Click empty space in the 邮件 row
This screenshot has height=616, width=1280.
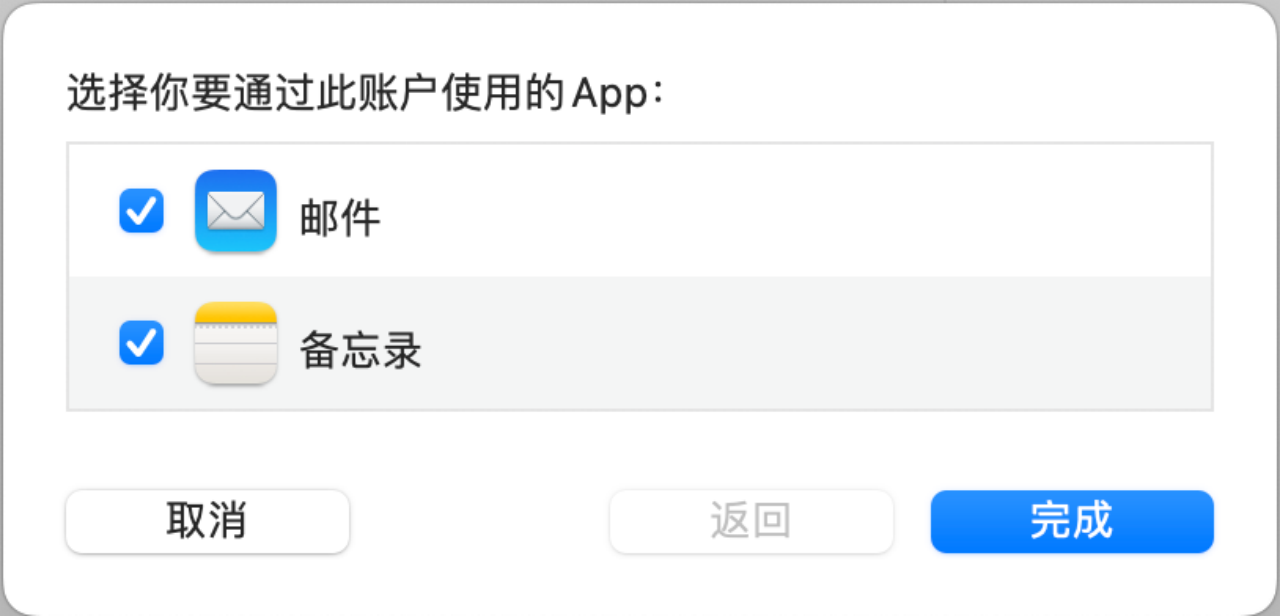(800, 211)
